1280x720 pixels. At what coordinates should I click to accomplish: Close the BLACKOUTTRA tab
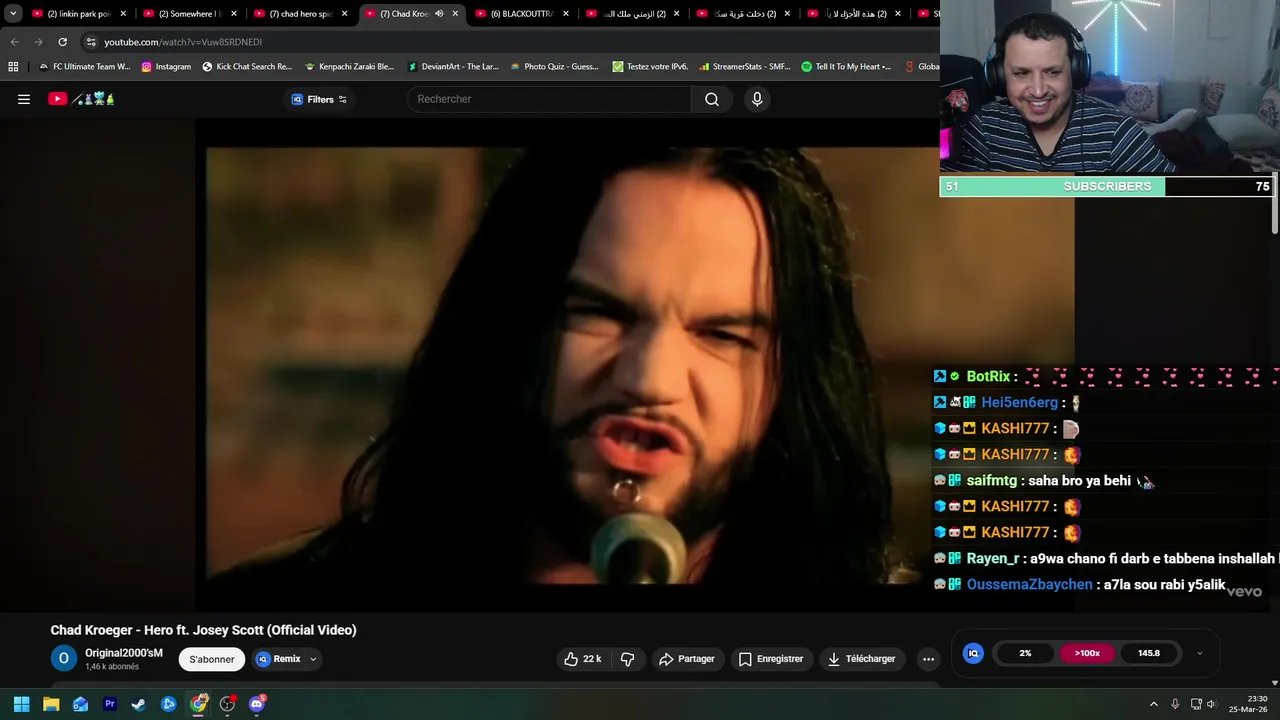coord(566,14)
